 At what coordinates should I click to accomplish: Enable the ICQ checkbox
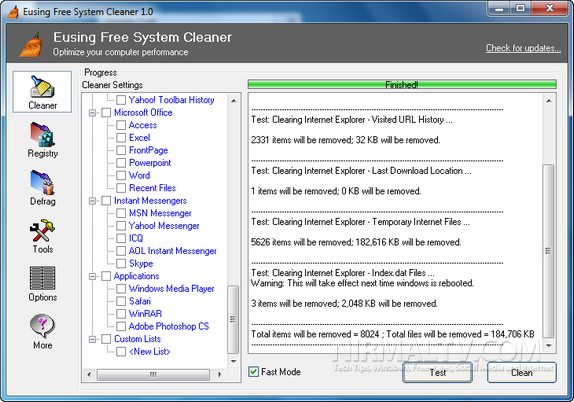[x=121, y=238]
